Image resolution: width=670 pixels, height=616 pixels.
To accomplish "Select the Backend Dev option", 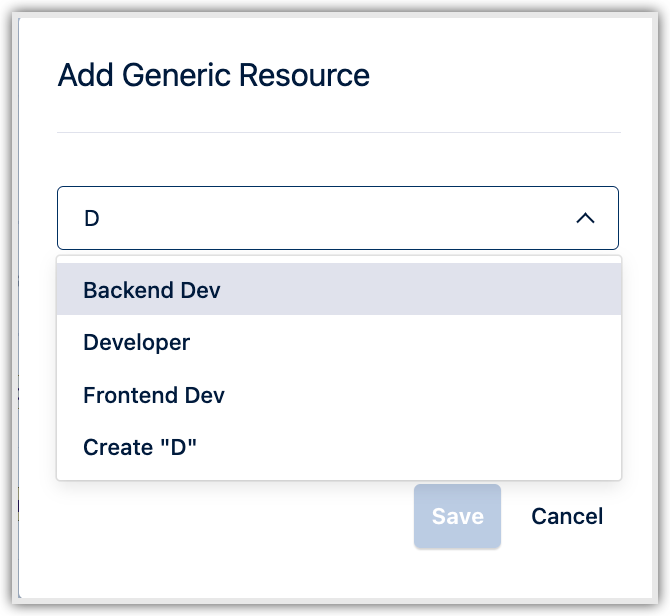I will pos(152,290).
